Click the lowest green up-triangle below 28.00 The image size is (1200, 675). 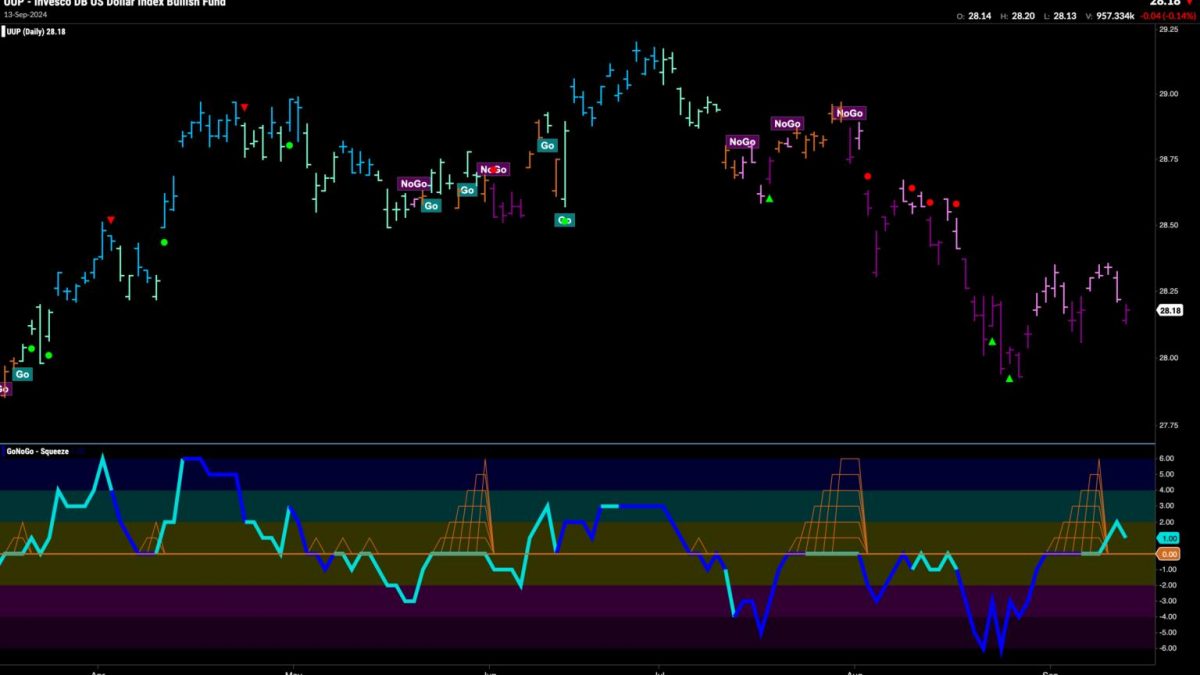pos(1009,378)
